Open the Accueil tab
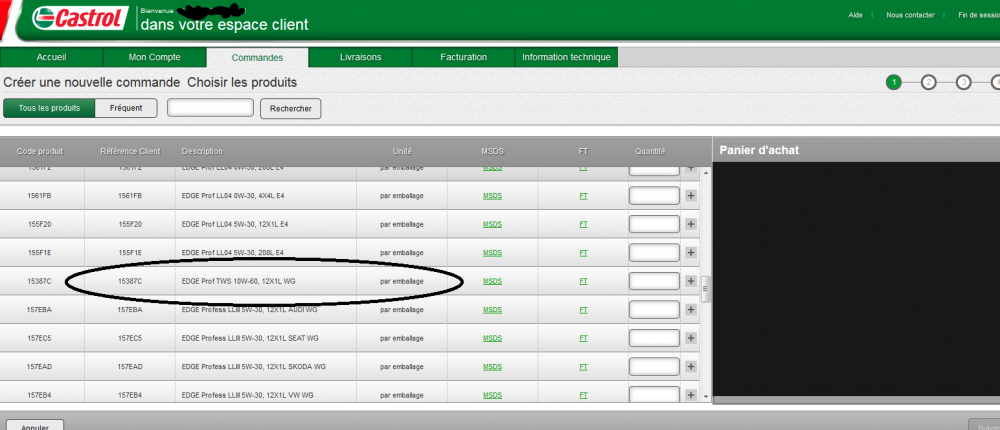This screenshot has height=430, width=1000. click(x=52, y=57)
